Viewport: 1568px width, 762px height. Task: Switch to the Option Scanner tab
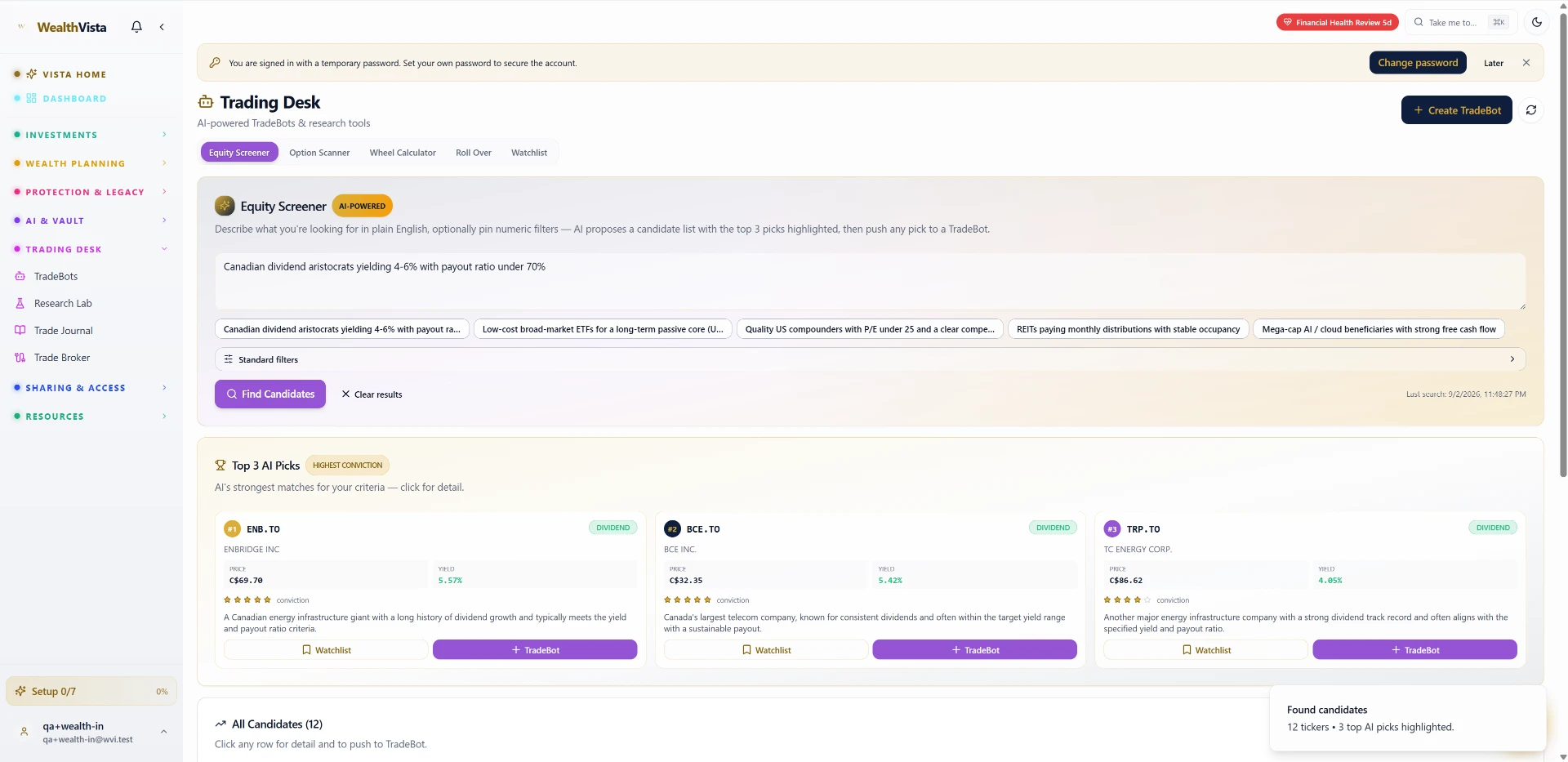click(319, 153)
